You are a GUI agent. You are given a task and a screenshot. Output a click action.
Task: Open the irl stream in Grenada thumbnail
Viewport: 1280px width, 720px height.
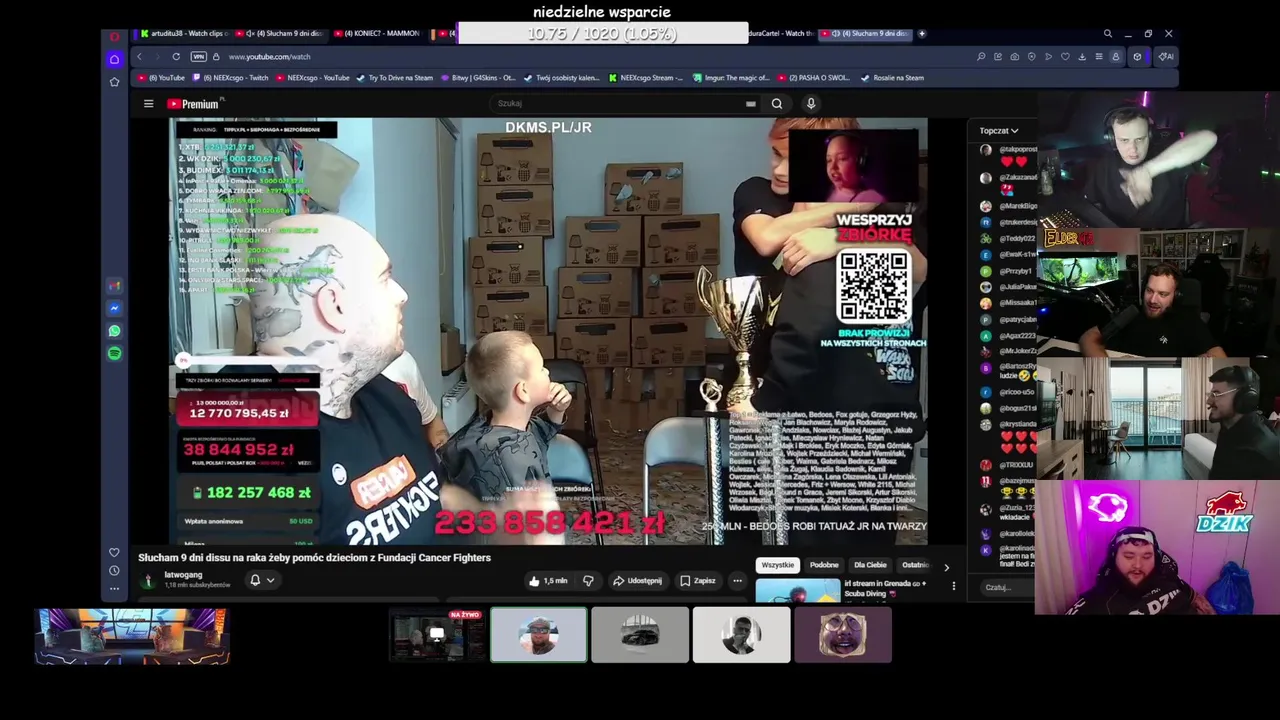click(x=797, y=592)
